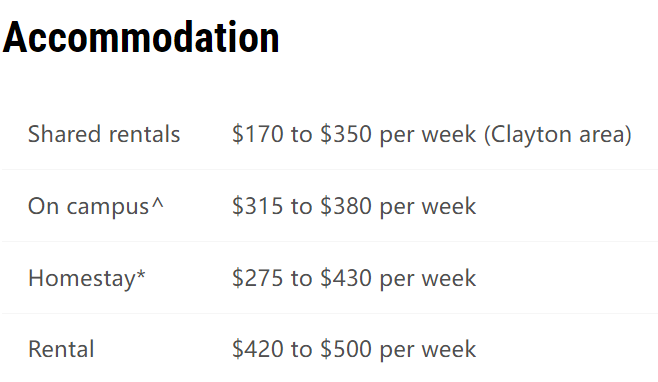The image size is (658, 382).
Task: Click the $420 Rental amount
Action: [258, 349]
